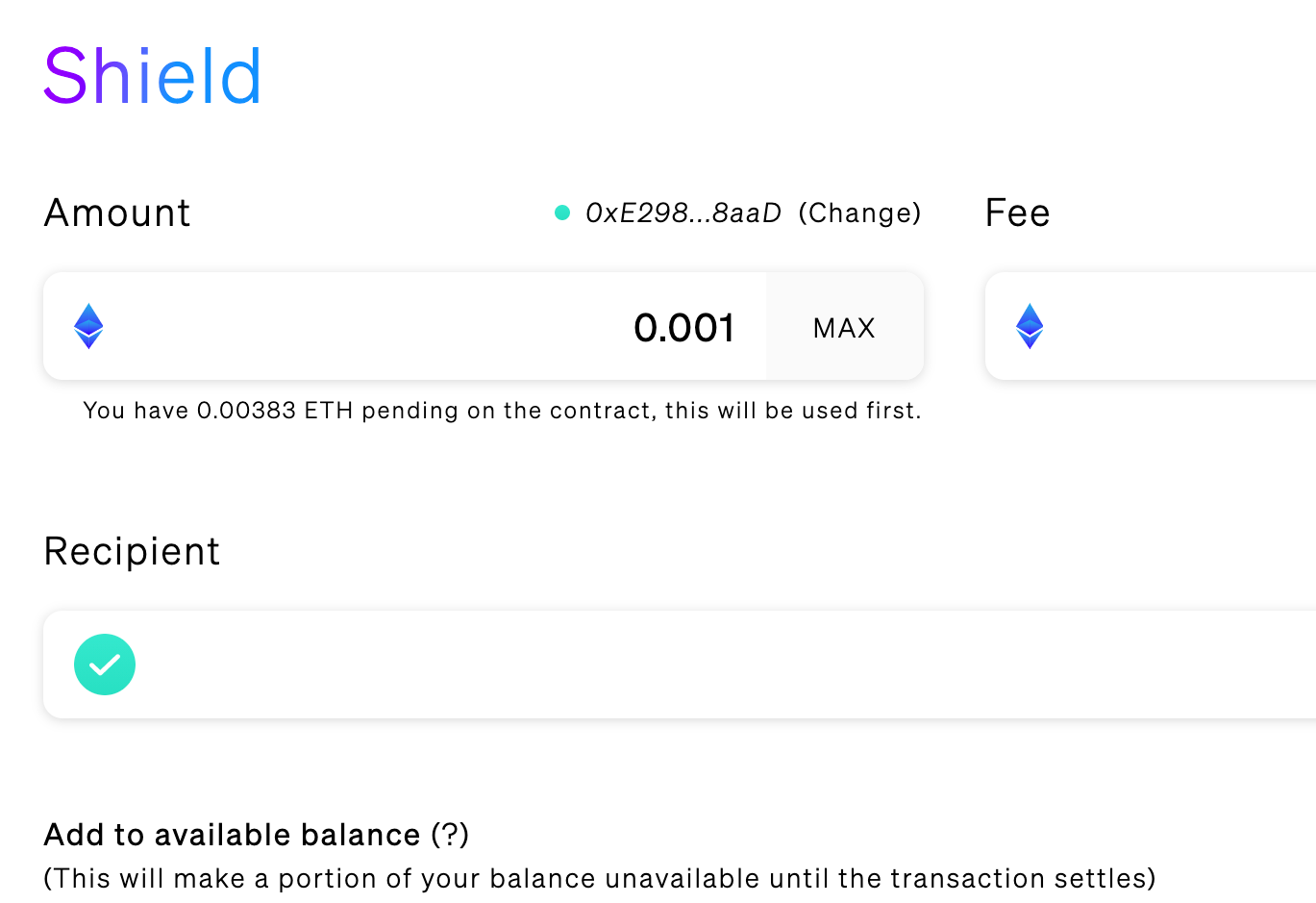This screenshot has height=903, width=1316.
Task: Click the green checkmark in the Recipient field
Action: click(x=105, y=665)
